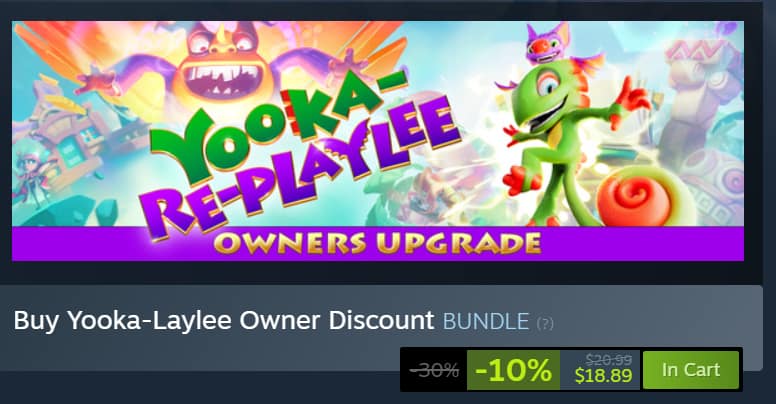Click the green In Cart button

690,370
